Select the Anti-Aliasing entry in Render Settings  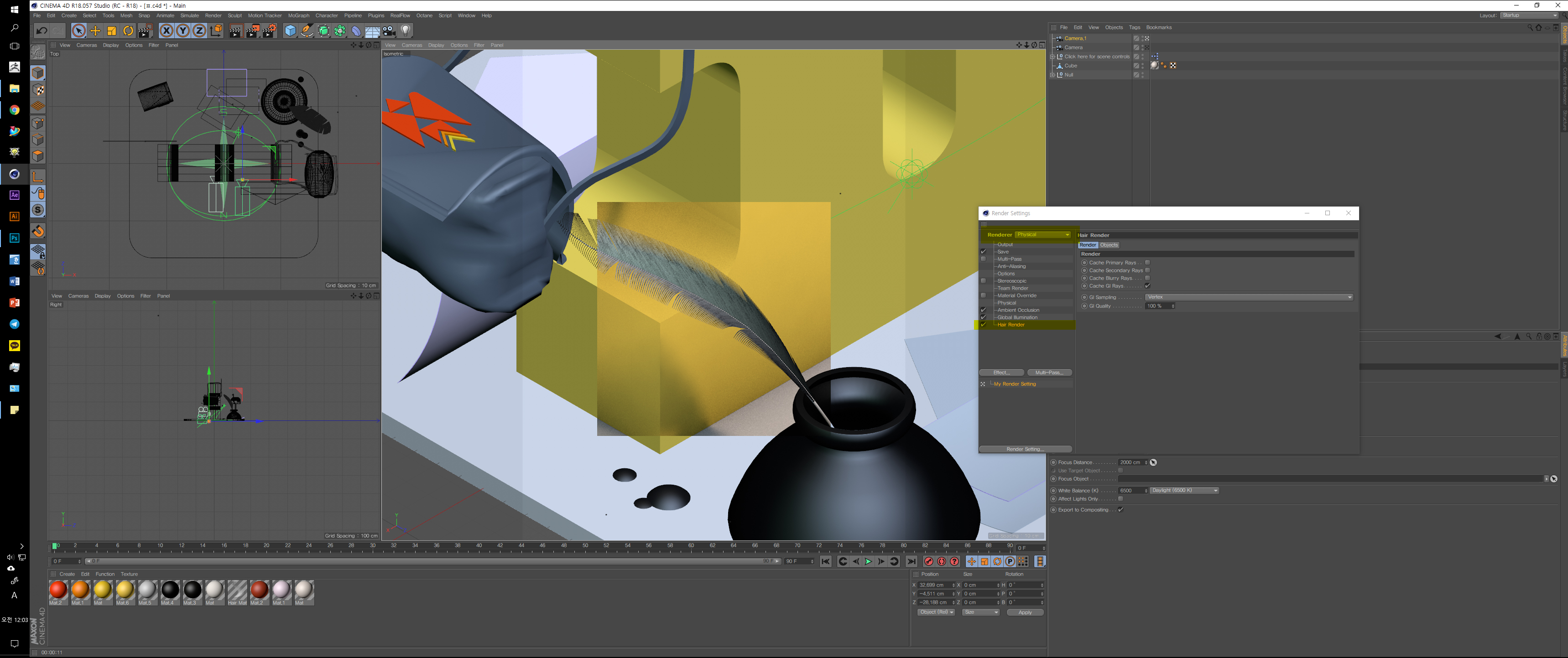(x=1011, y=266)
